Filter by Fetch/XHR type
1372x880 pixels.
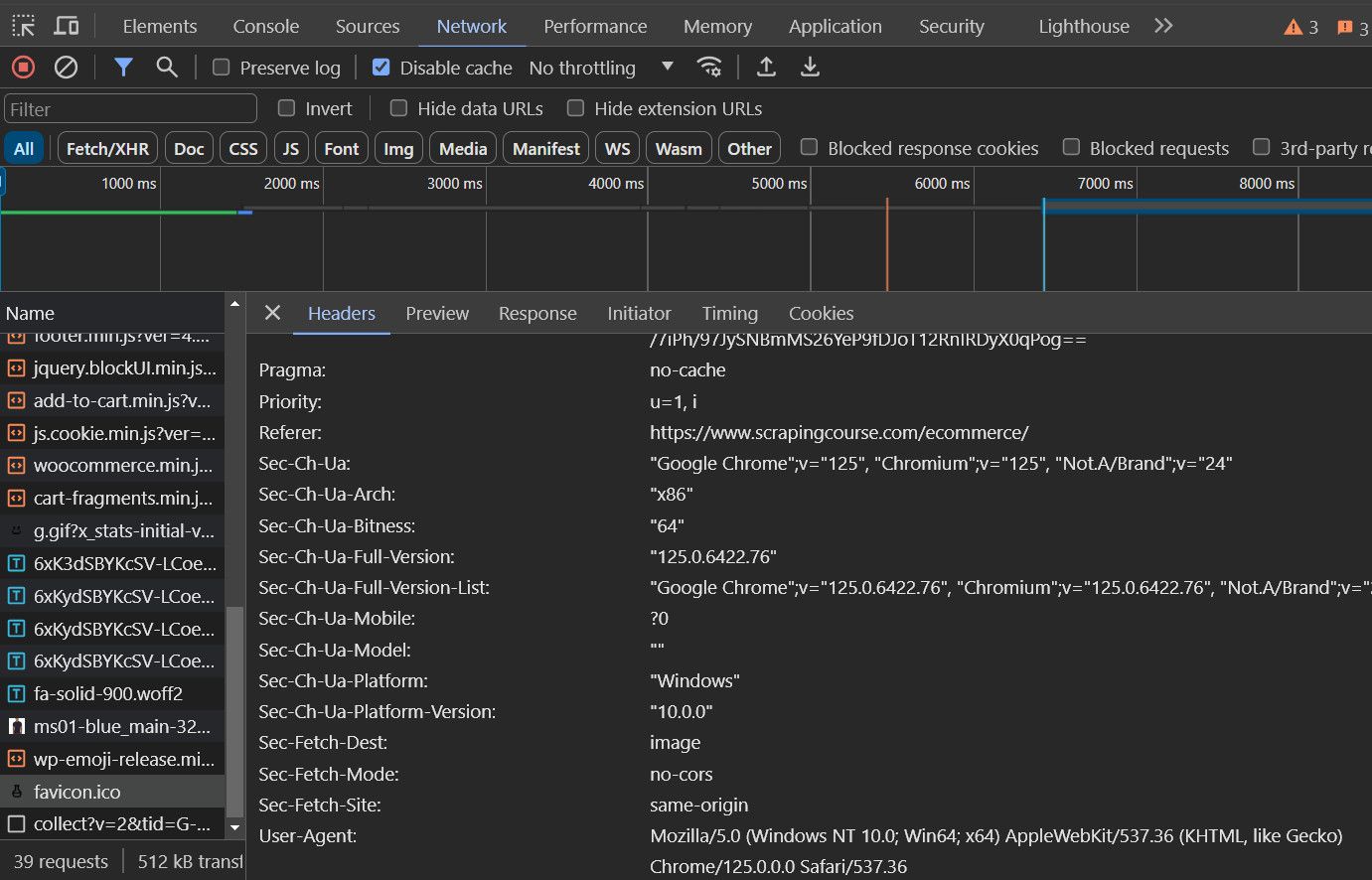point(107,149)
